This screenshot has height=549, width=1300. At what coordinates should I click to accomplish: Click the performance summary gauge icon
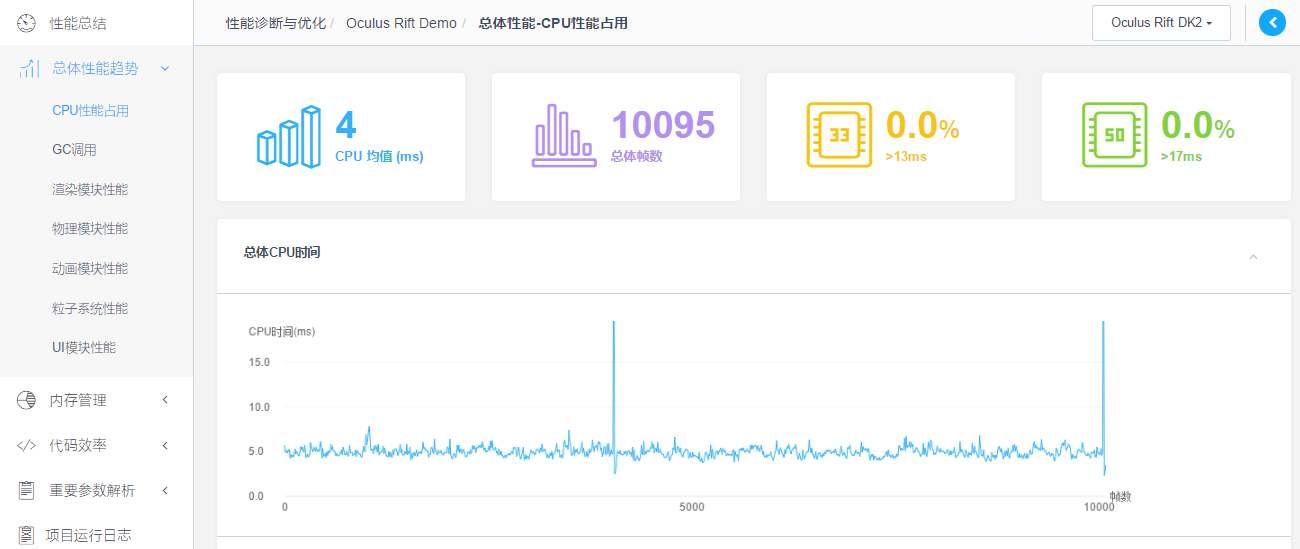(28, 22)
